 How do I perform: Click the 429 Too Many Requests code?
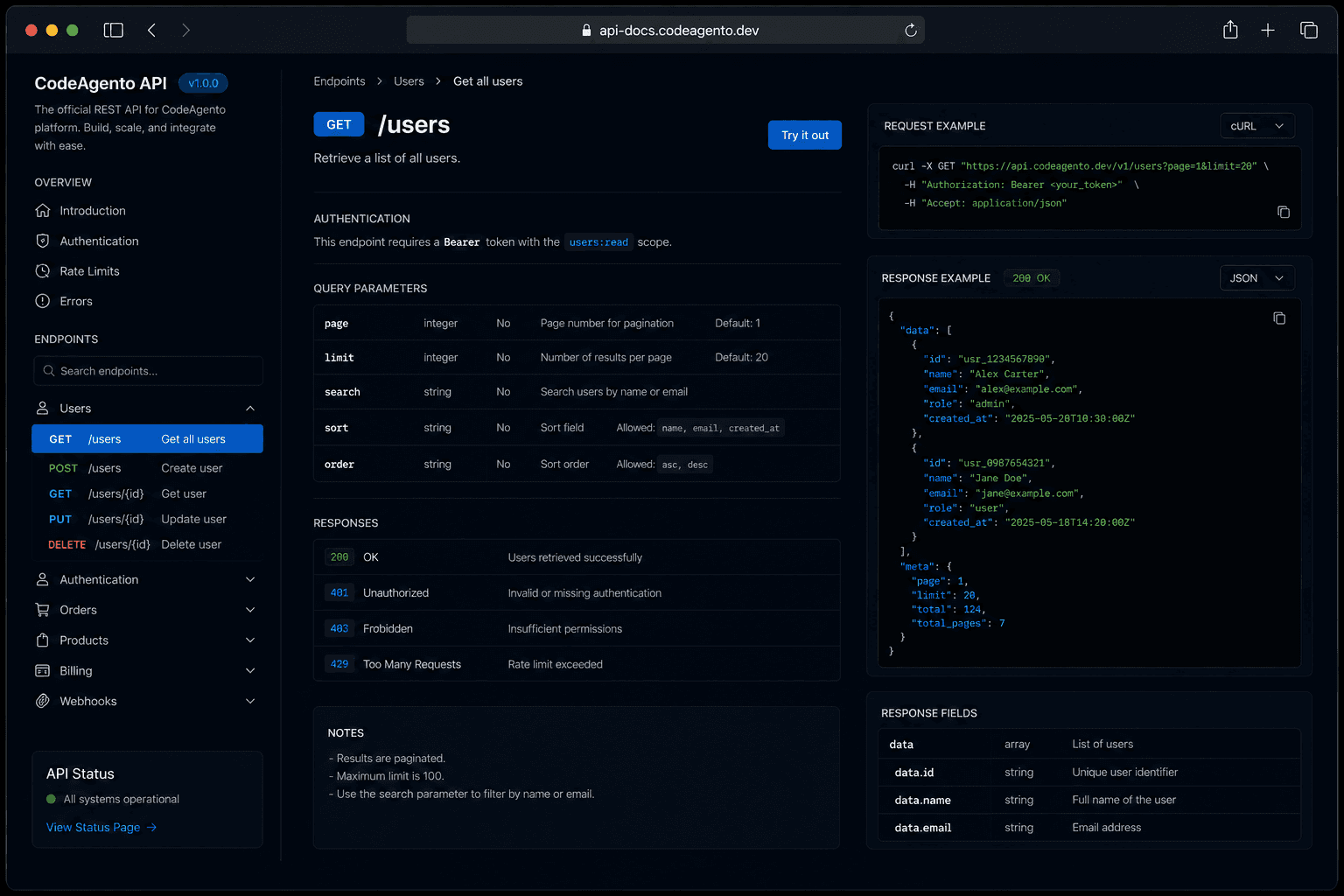coord(339,665)
